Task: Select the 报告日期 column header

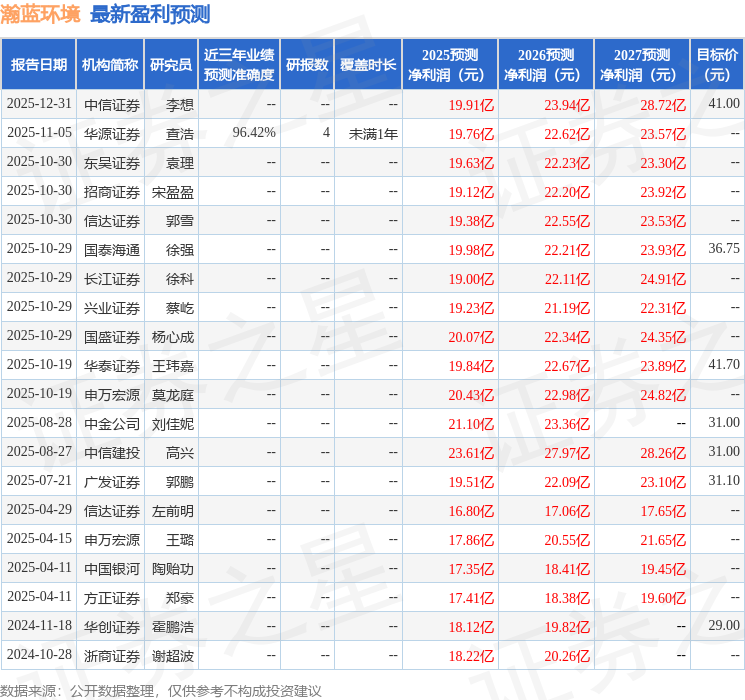Action: pyautogui.click(x=38, y=65)
